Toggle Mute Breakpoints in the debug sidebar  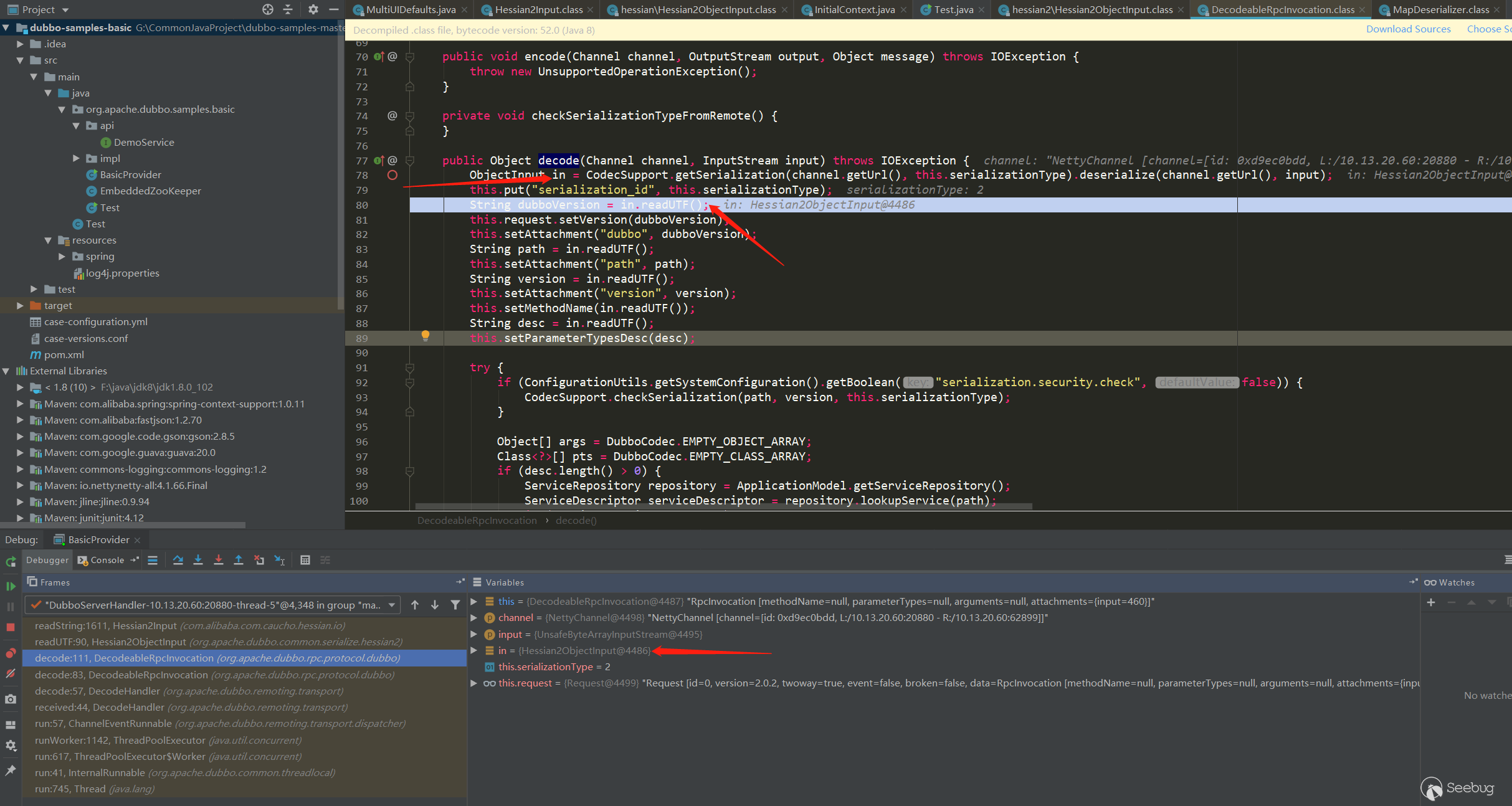(x=11, y=673)
